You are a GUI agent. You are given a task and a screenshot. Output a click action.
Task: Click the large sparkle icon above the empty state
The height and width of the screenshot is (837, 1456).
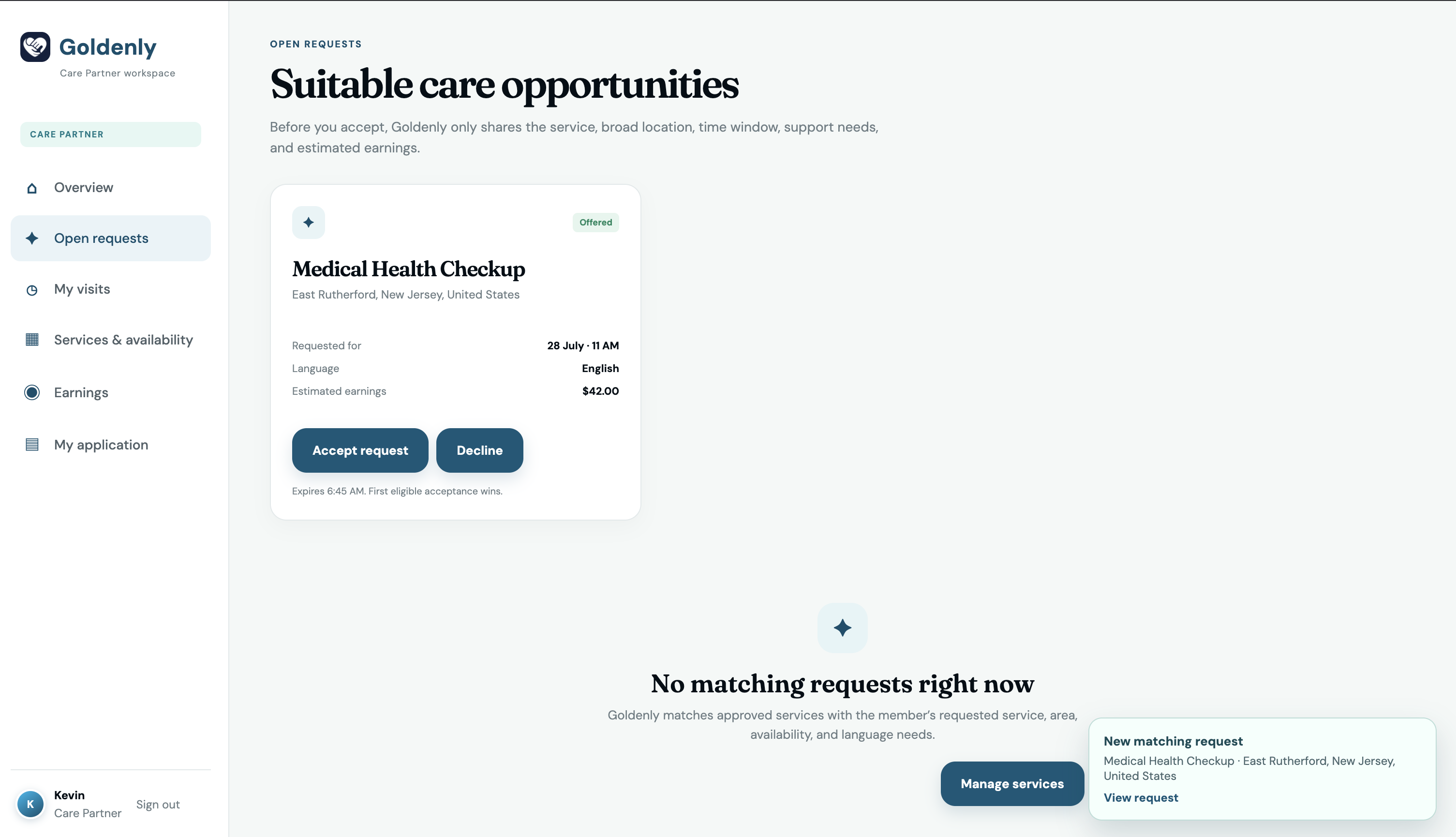842,628
